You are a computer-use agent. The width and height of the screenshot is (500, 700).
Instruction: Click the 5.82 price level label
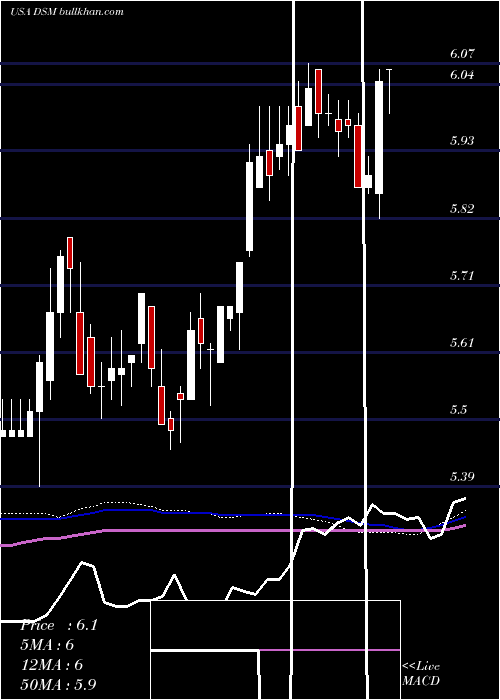point(462,208)
